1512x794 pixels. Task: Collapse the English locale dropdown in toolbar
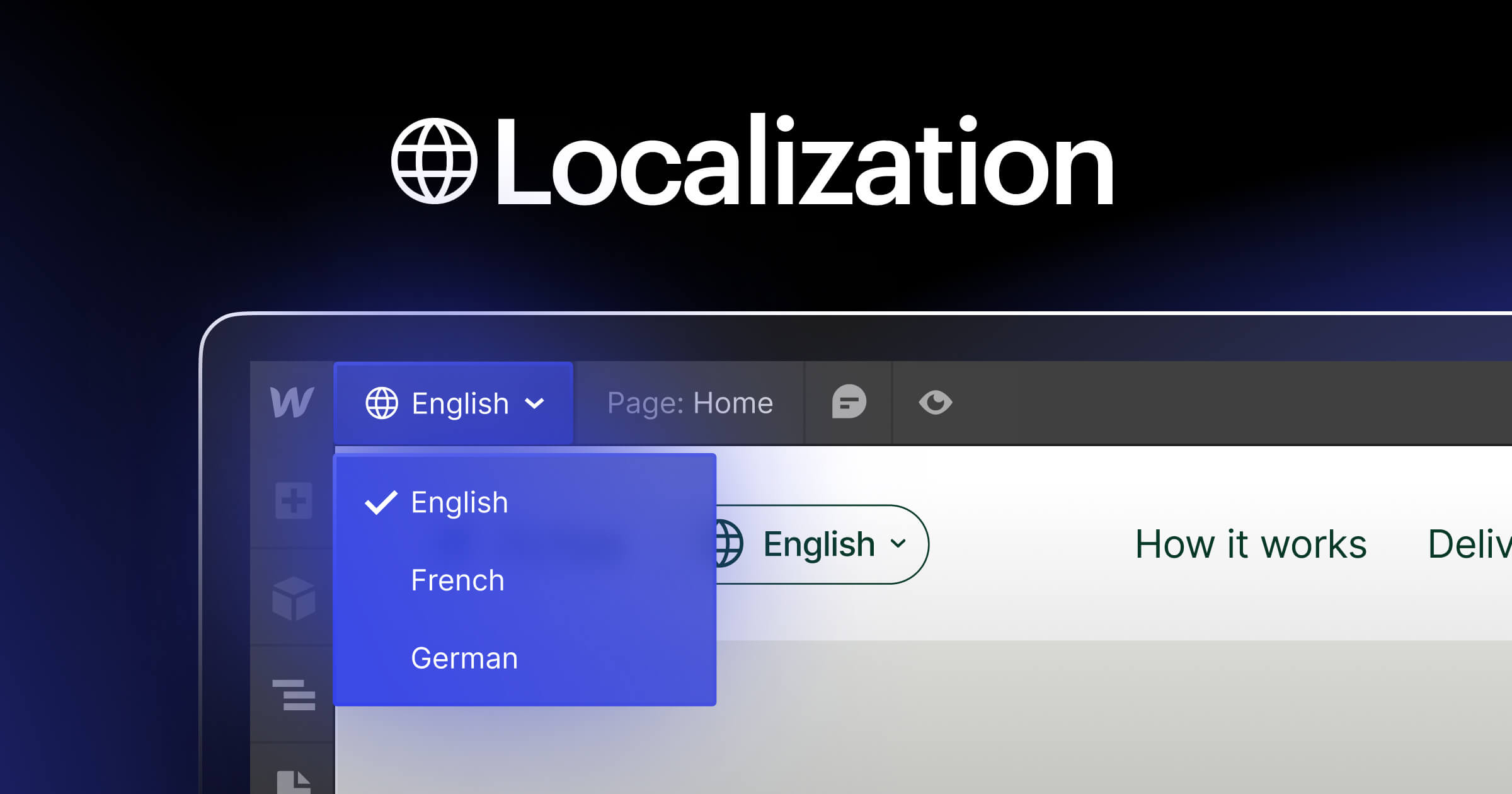point(459,403)
